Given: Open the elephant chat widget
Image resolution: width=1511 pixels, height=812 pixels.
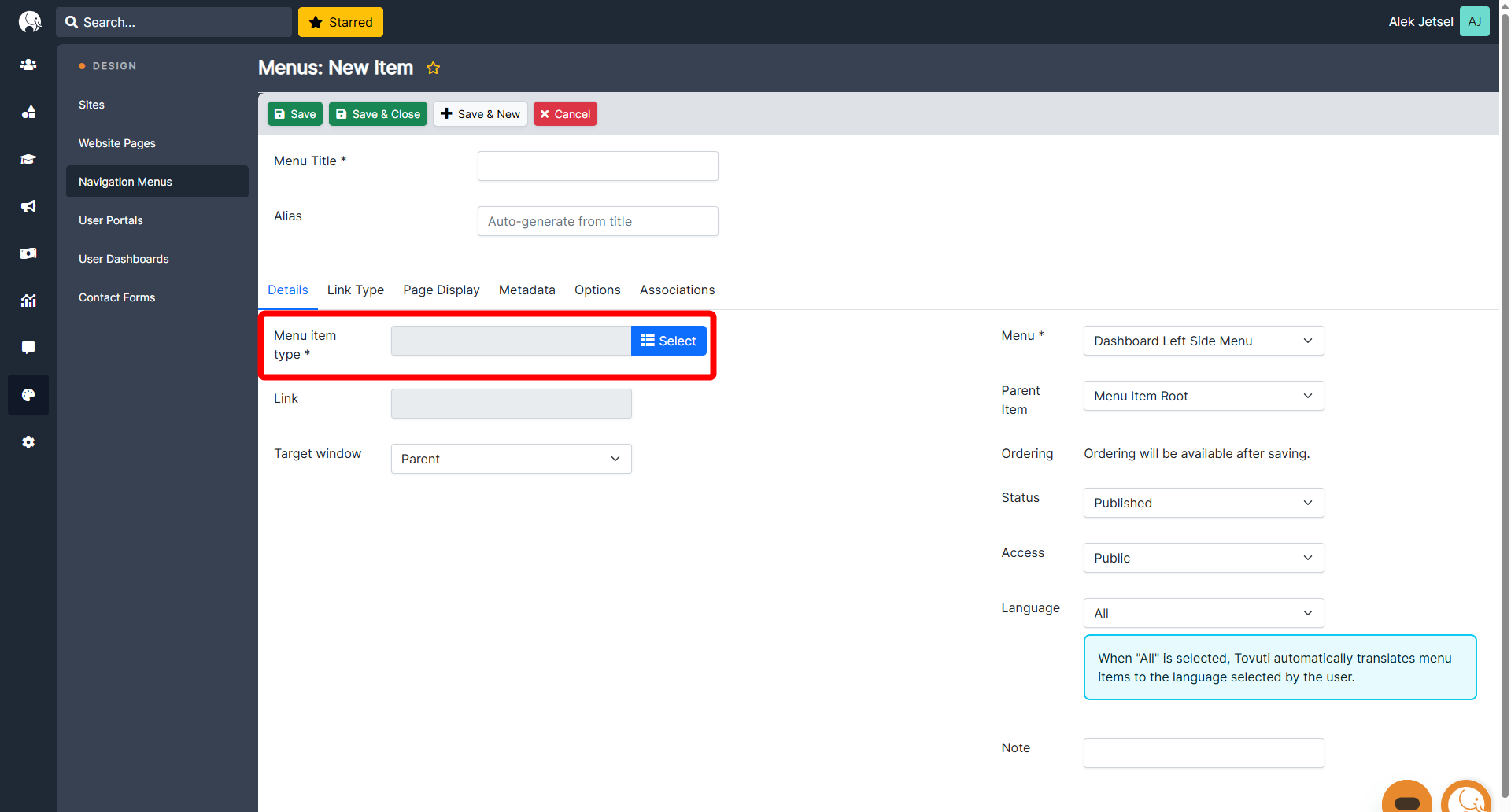Looking at the screenshot, I should click(1466, 796).
